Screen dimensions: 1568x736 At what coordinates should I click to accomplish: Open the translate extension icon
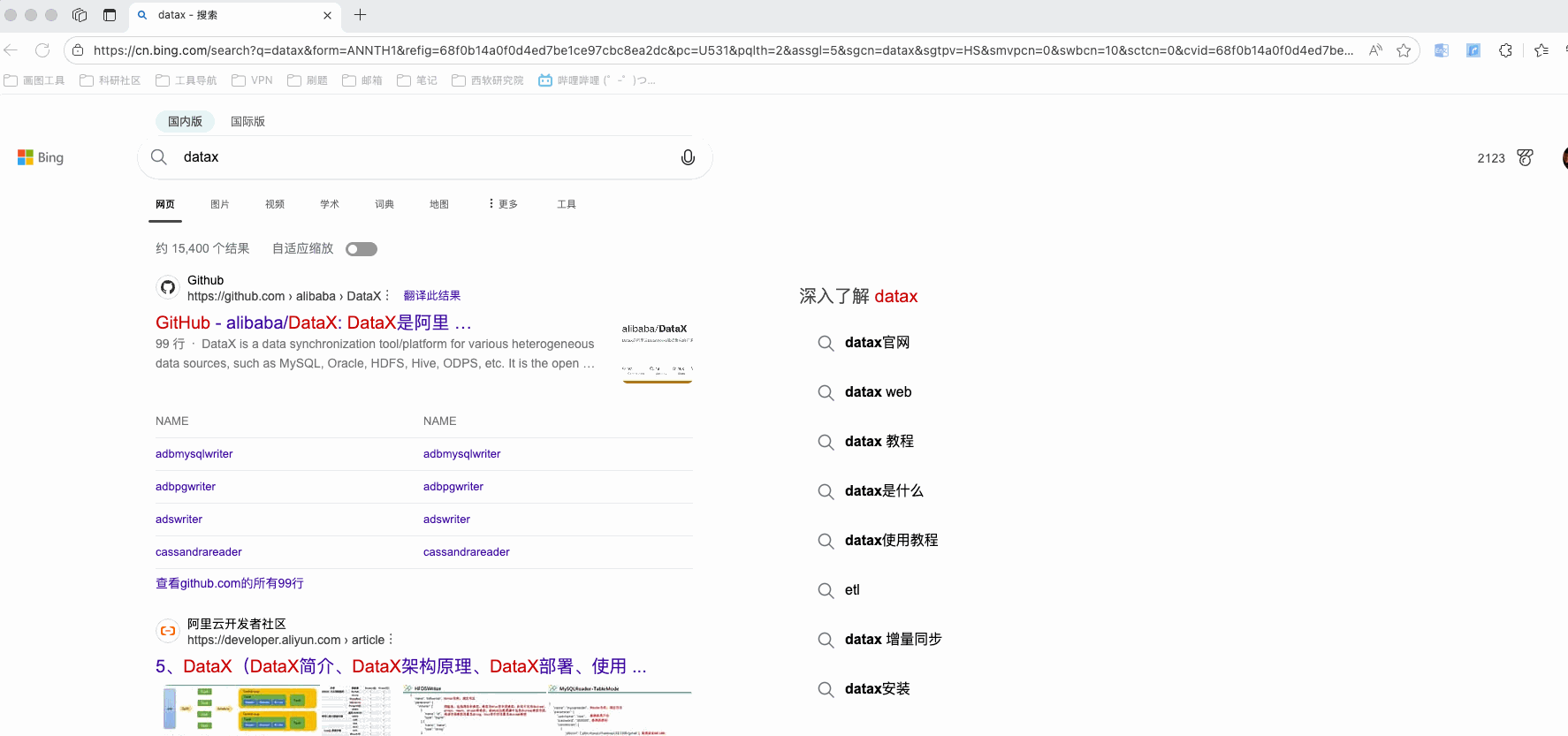(x=1442, y=50)
